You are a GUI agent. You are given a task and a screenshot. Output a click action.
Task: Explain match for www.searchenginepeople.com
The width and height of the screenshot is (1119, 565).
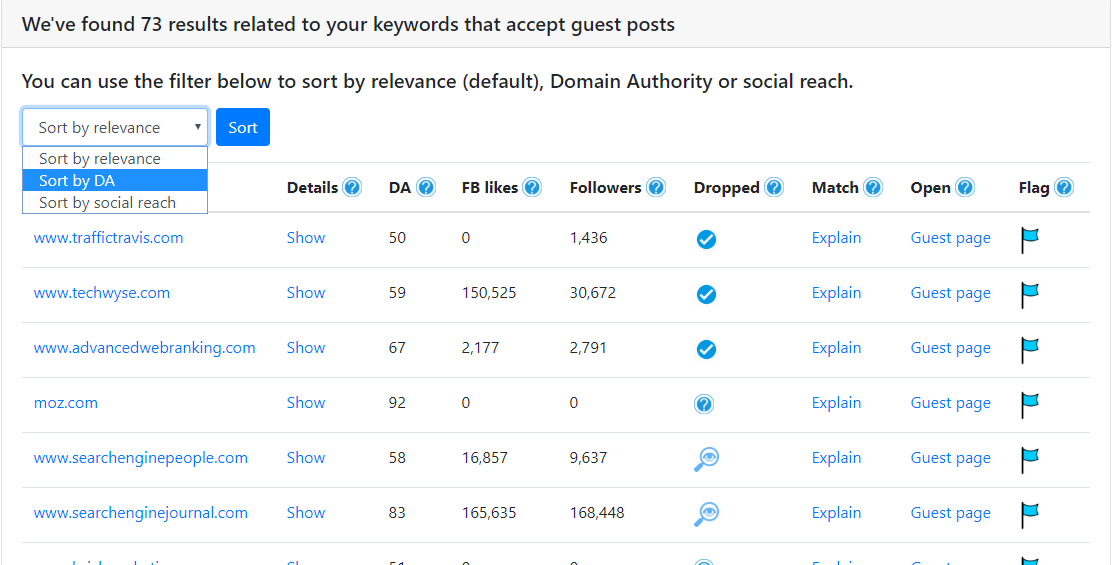[836, 457]
